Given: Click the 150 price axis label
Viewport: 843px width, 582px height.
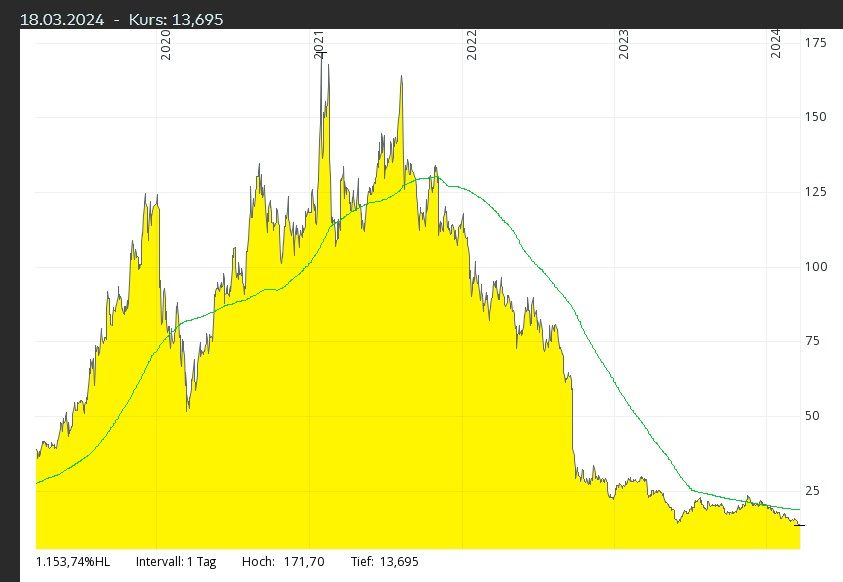Looking at the screenshot, I should click(814, 117).
